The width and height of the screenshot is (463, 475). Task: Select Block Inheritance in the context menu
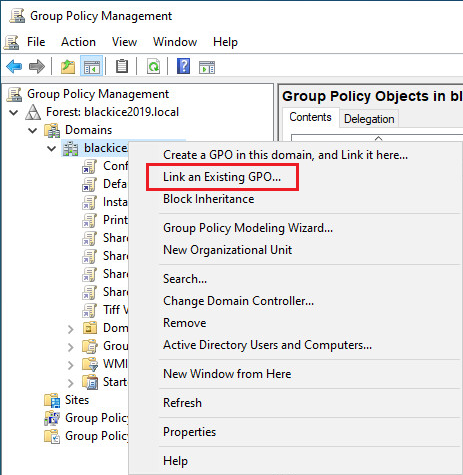[209, 199]
